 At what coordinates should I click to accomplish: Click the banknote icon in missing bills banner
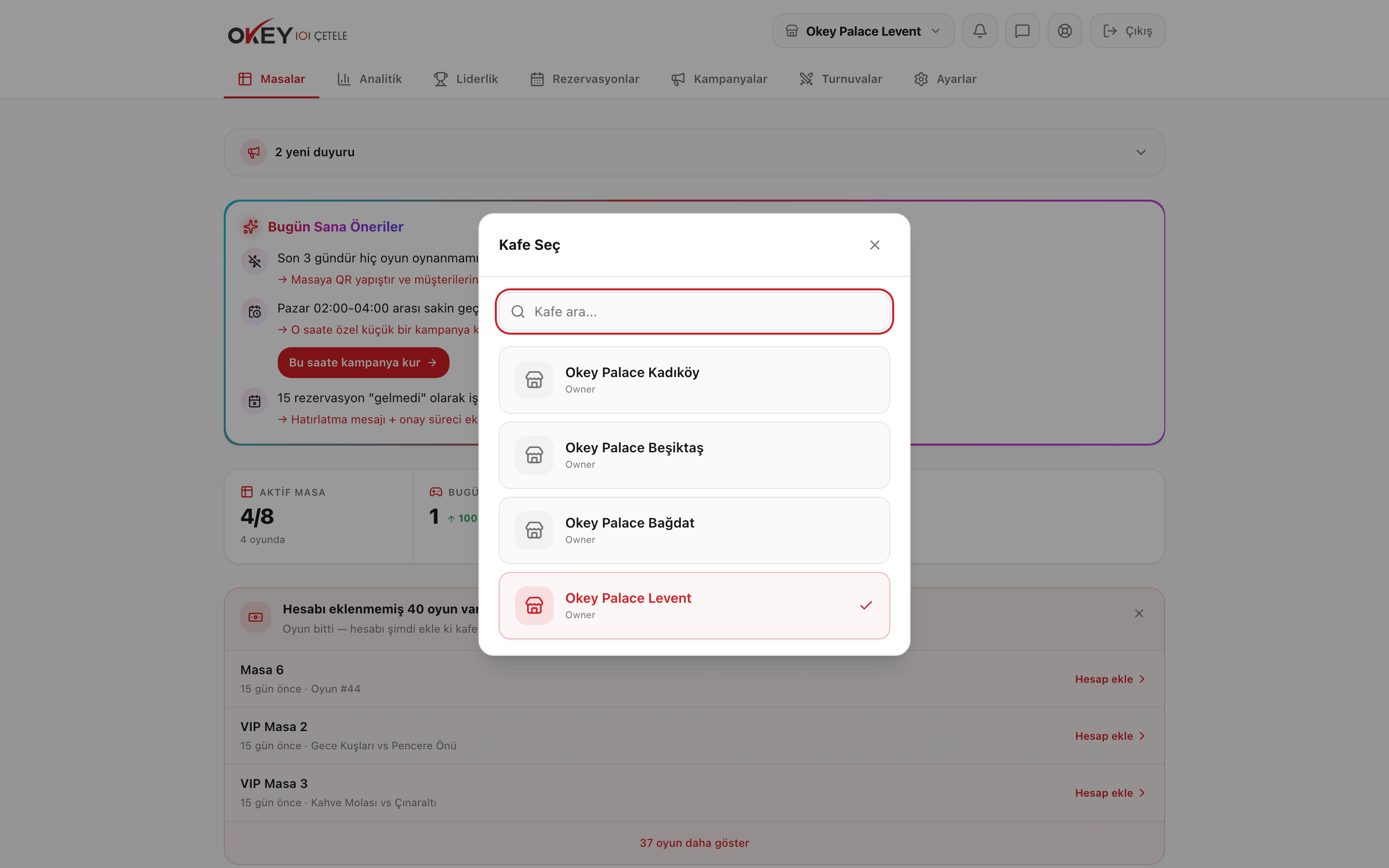tap(256, 617)
